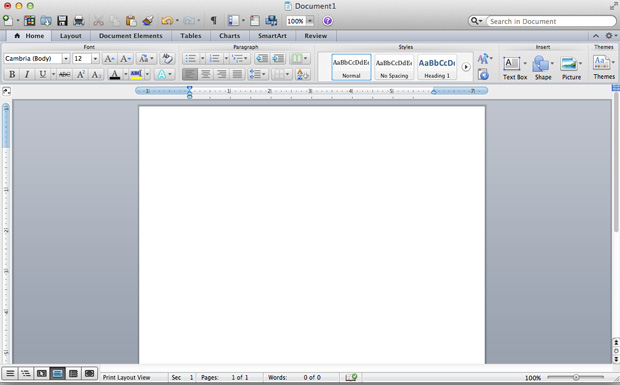Click the Decrease Indent icon

[262, 59]
